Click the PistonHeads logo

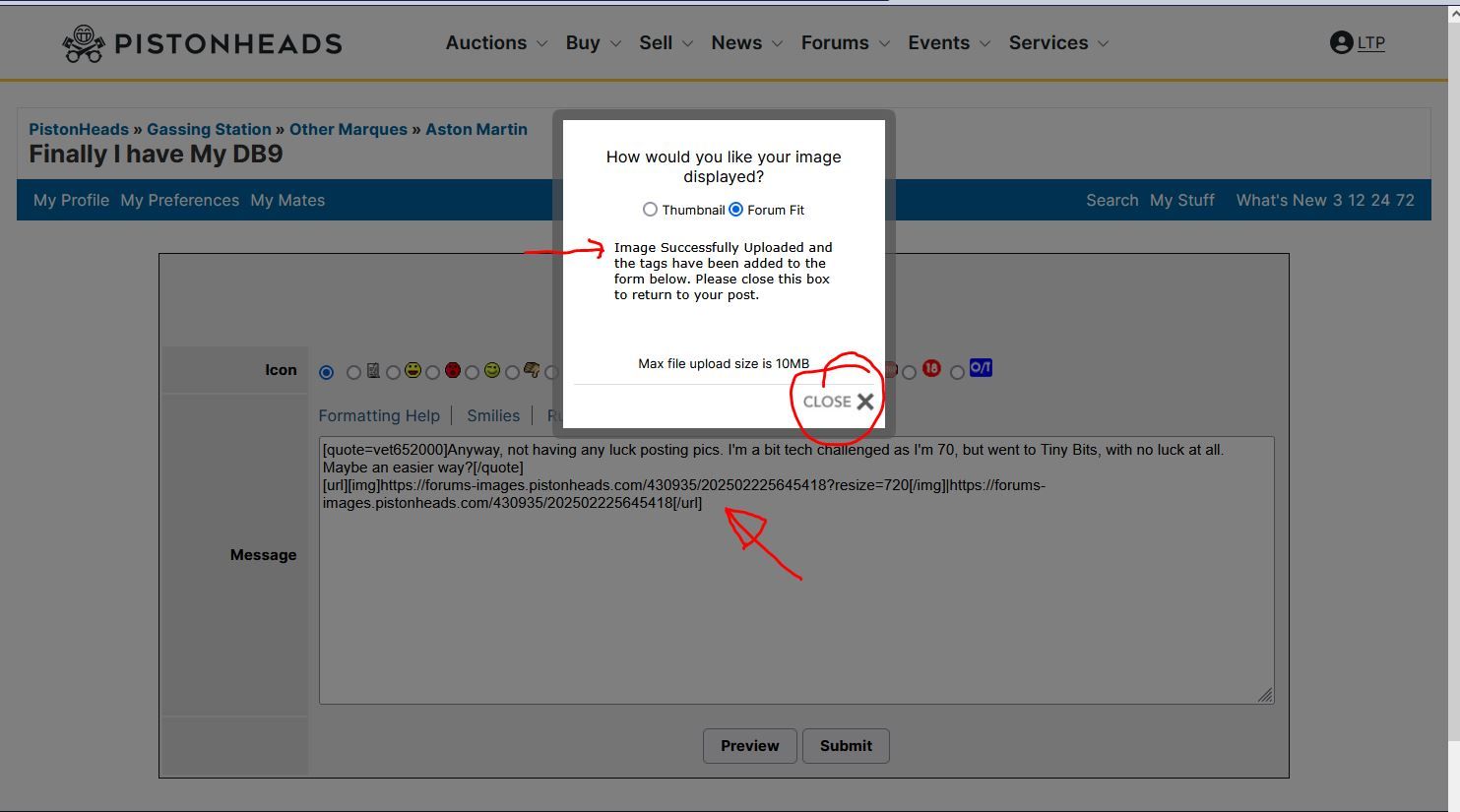pos(202,43)
